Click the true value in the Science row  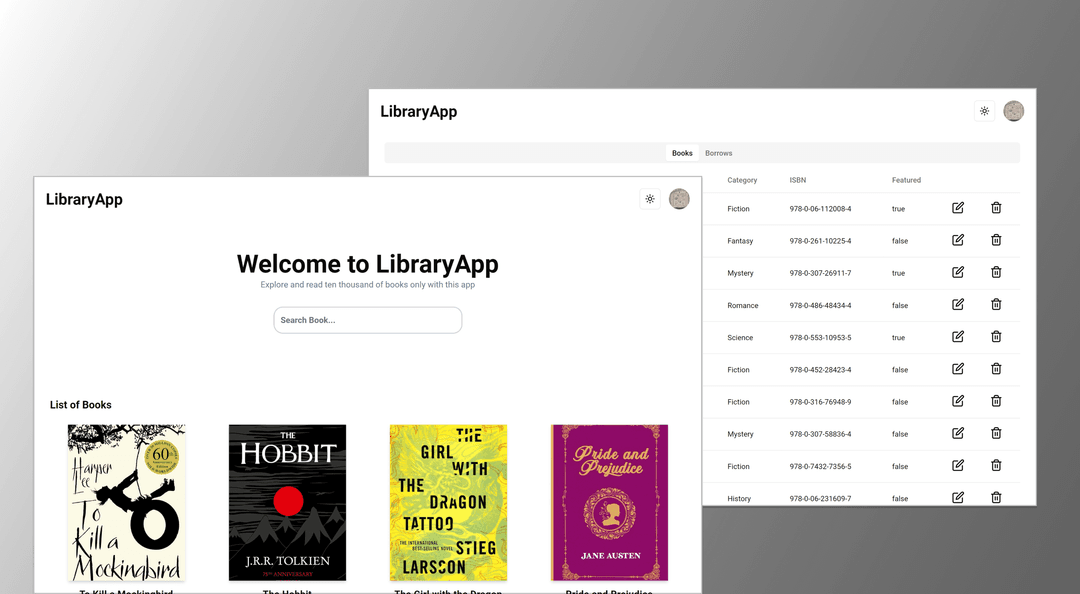[898, 338]
